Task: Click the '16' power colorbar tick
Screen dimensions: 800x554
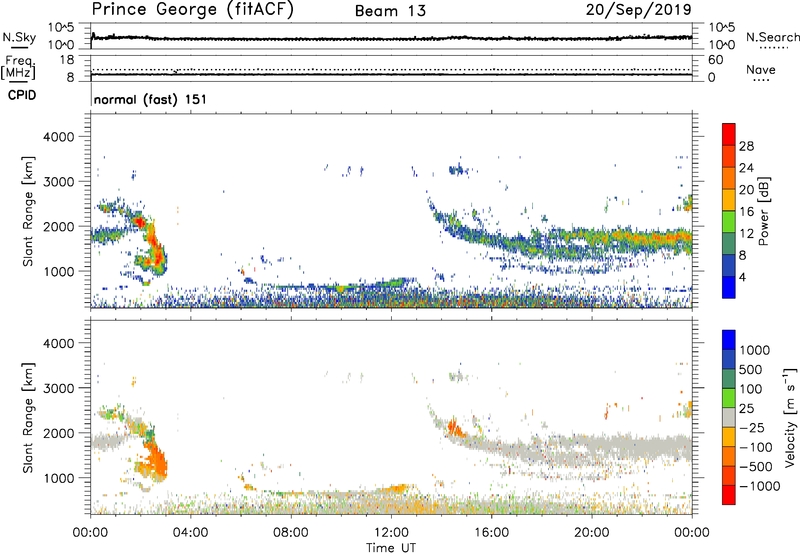Action: coord(746,212)
